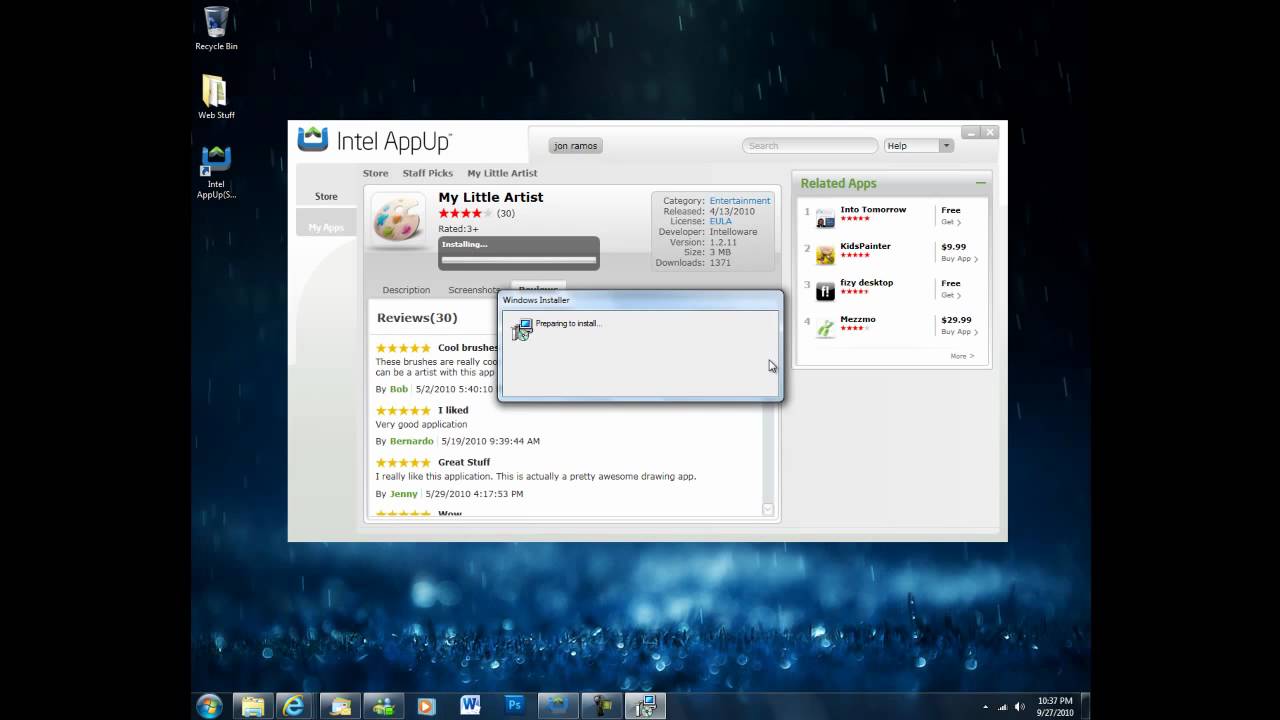Go to Store breadcrumb link
The image size is (1280, 720).
[375, 173]
